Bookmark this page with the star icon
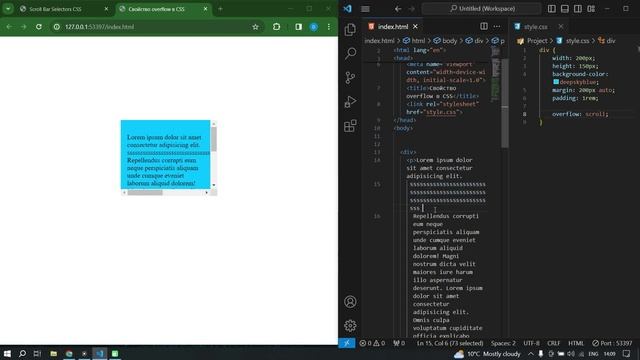 255,27
